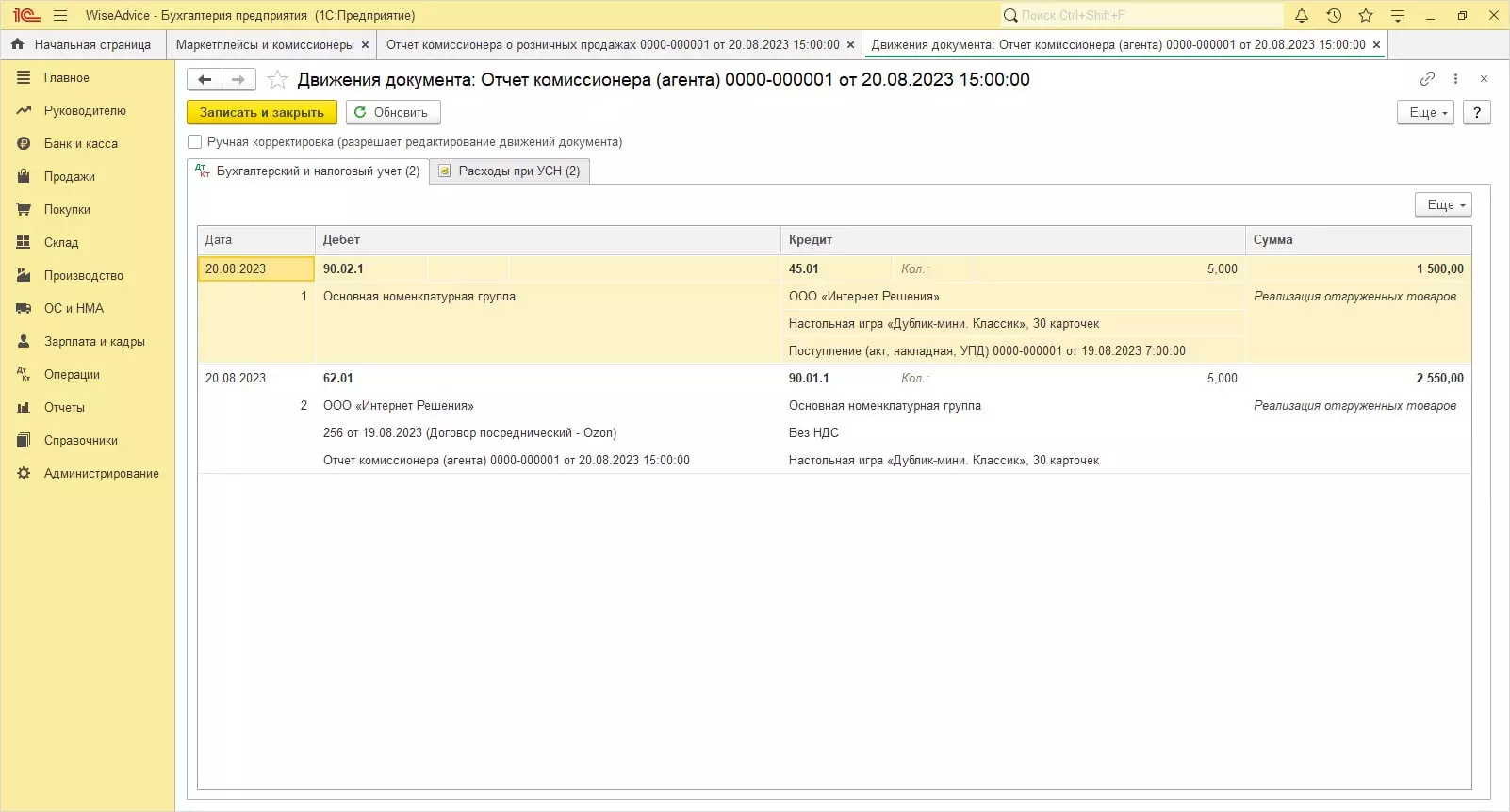Select the sum 1 500,00 cell
The height and width of the screenshot is (812, 1510).
pos(1358,268)
